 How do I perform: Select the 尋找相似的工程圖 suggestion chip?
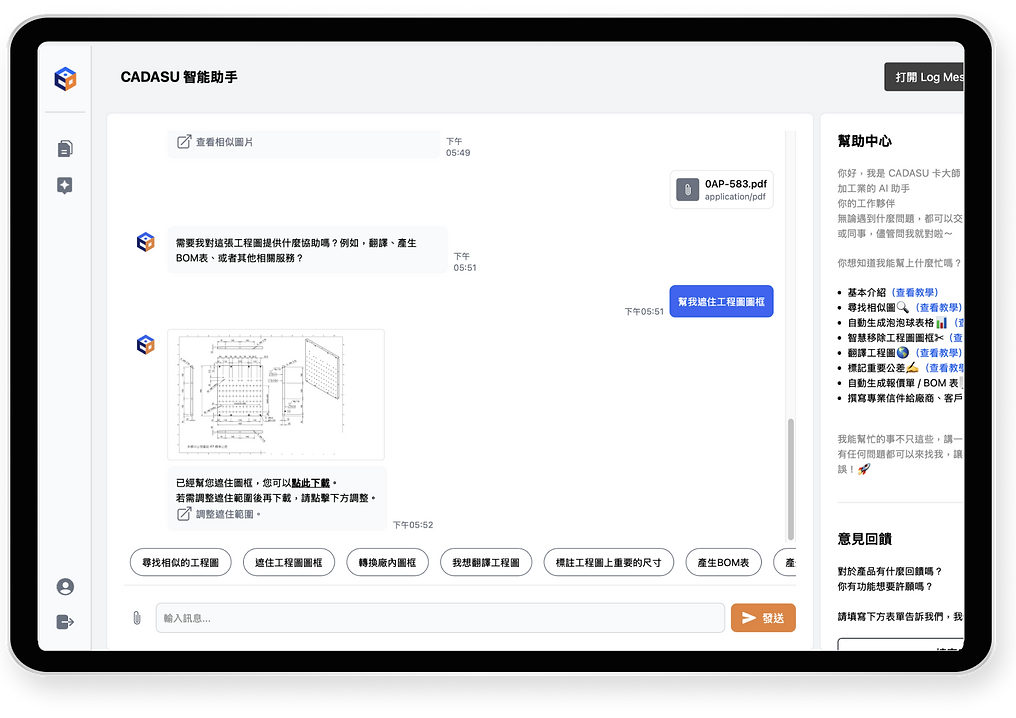[x=181, y=562]
